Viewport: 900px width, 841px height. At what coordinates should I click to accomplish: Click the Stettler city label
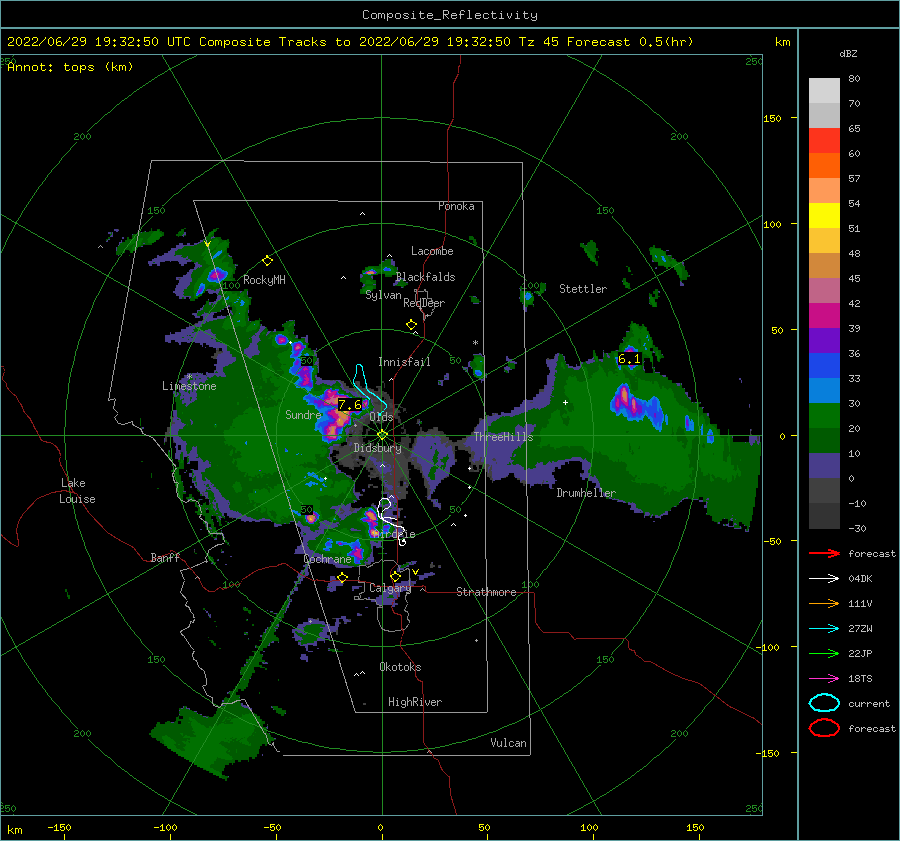pyautogui.click(x=583, y=289)
